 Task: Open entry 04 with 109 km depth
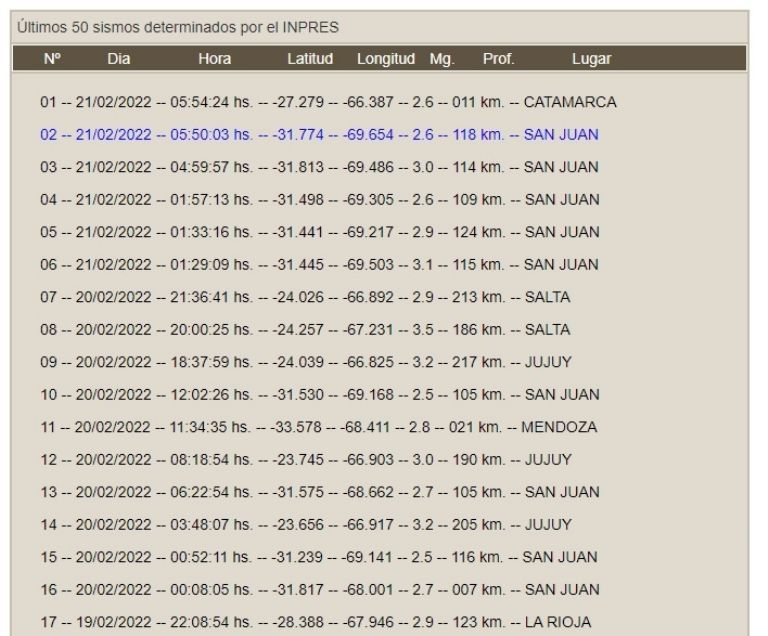point(319,199)
